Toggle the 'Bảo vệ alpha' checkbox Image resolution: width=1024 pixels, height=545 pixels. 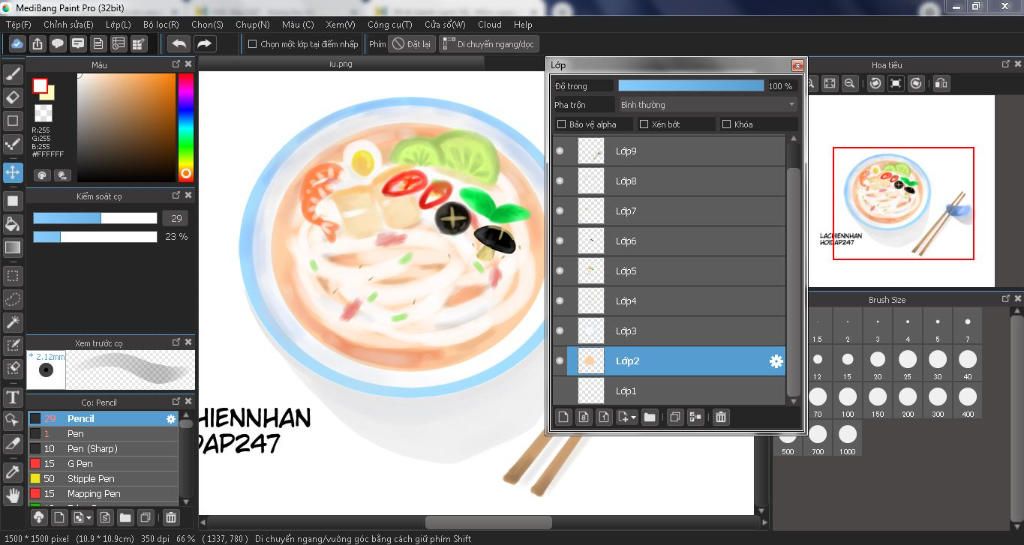[561, 124]
